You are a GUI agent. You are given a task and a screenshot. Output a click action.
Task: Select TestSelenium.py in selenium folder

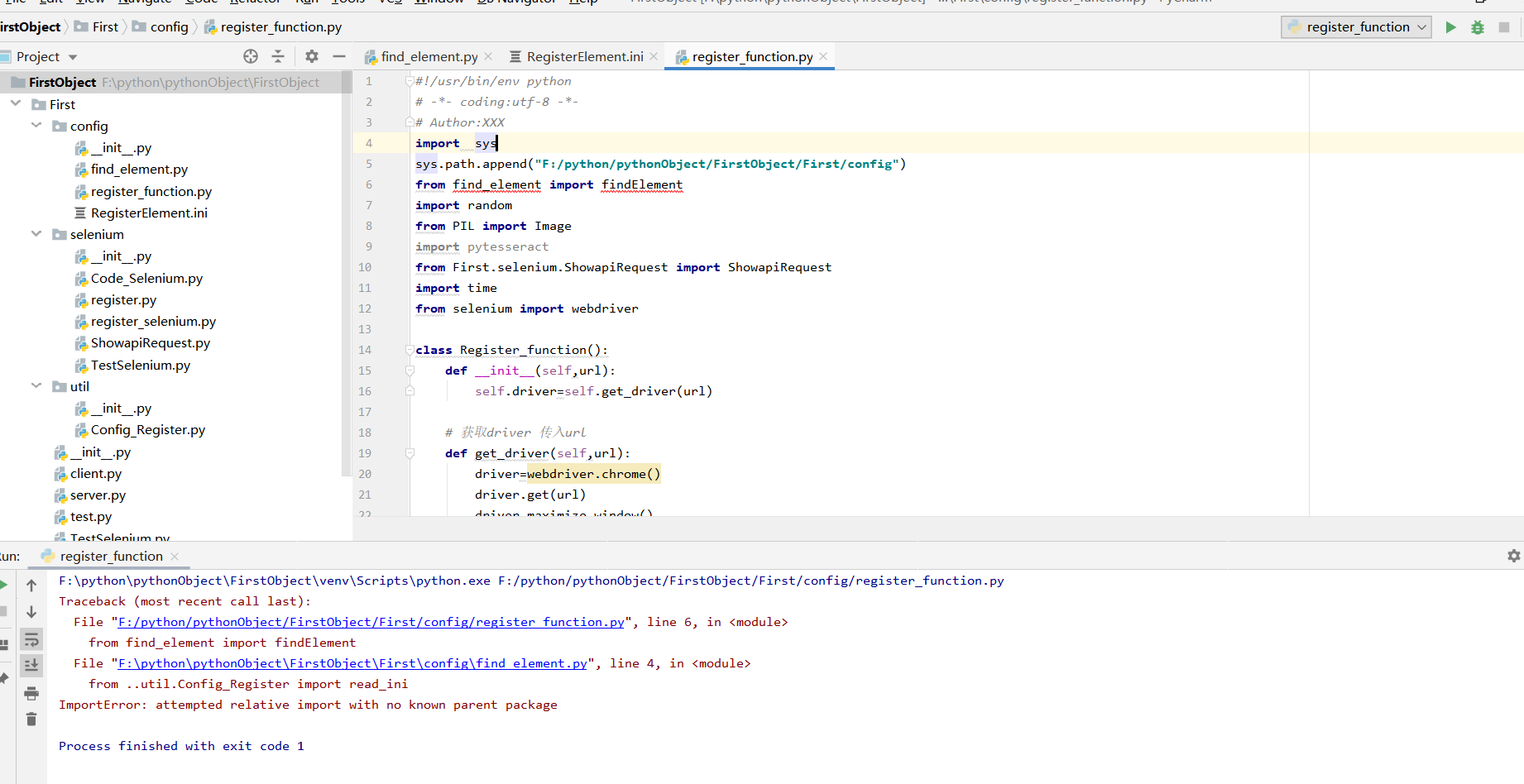141,365
